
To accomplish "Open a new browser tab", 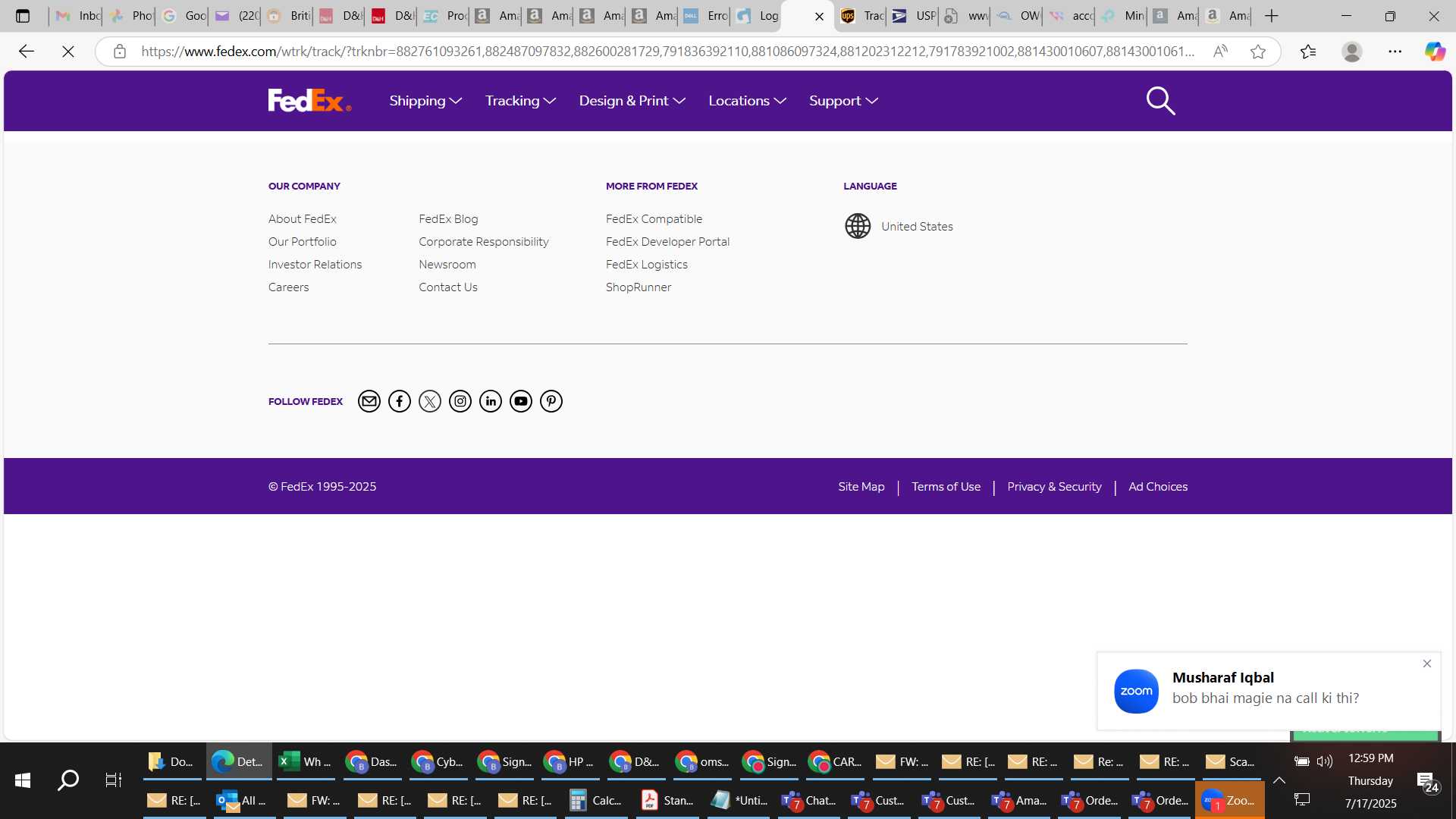I will click(1272, 16).
